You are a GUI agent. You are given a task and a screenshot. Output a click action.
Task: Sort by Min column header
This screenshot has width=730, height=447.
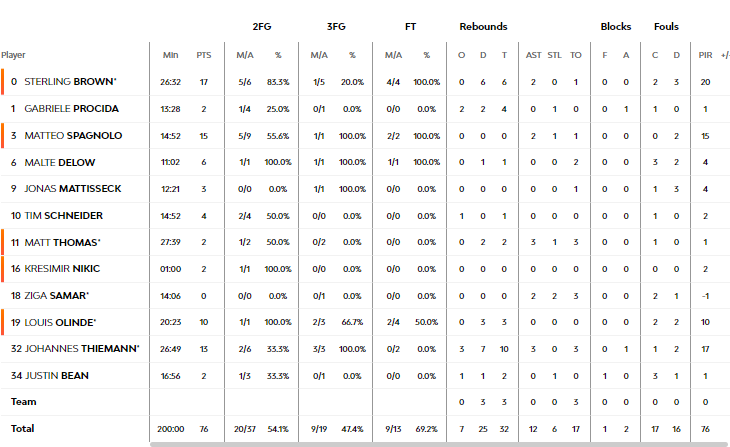[x=170, y=55]
